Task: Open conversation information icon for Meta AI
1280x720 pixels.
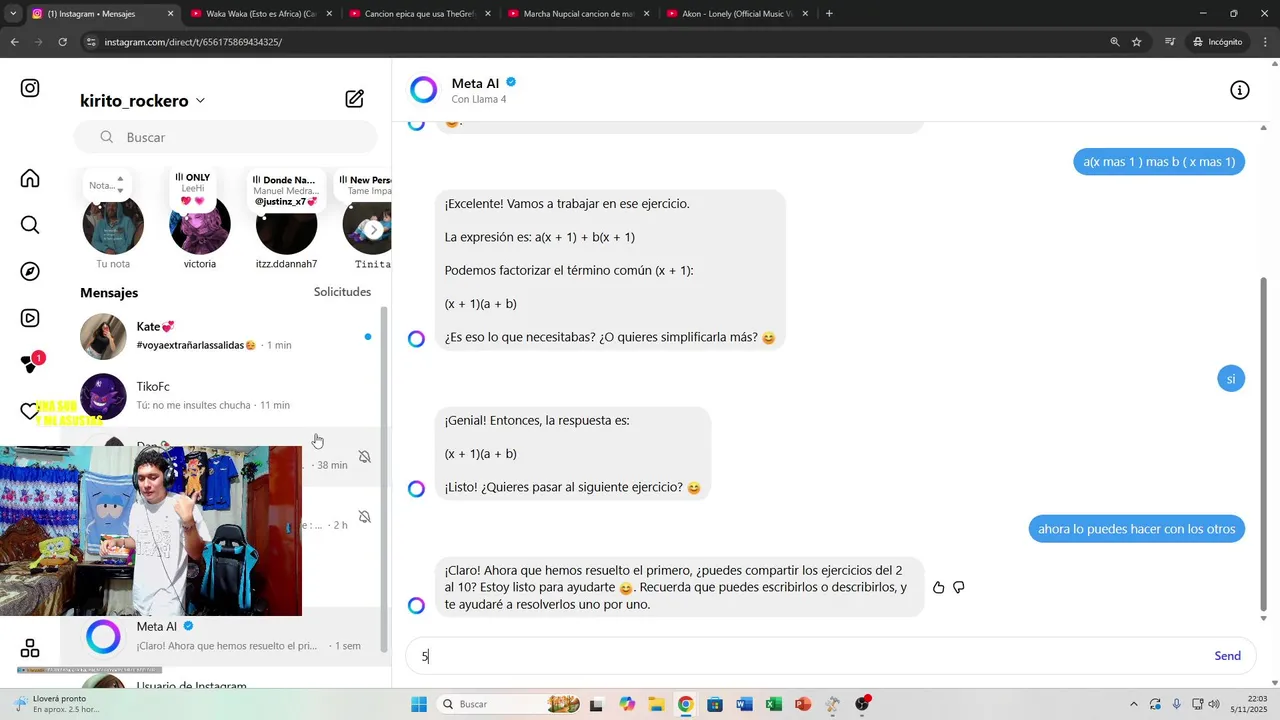Action: point(1239,90)
